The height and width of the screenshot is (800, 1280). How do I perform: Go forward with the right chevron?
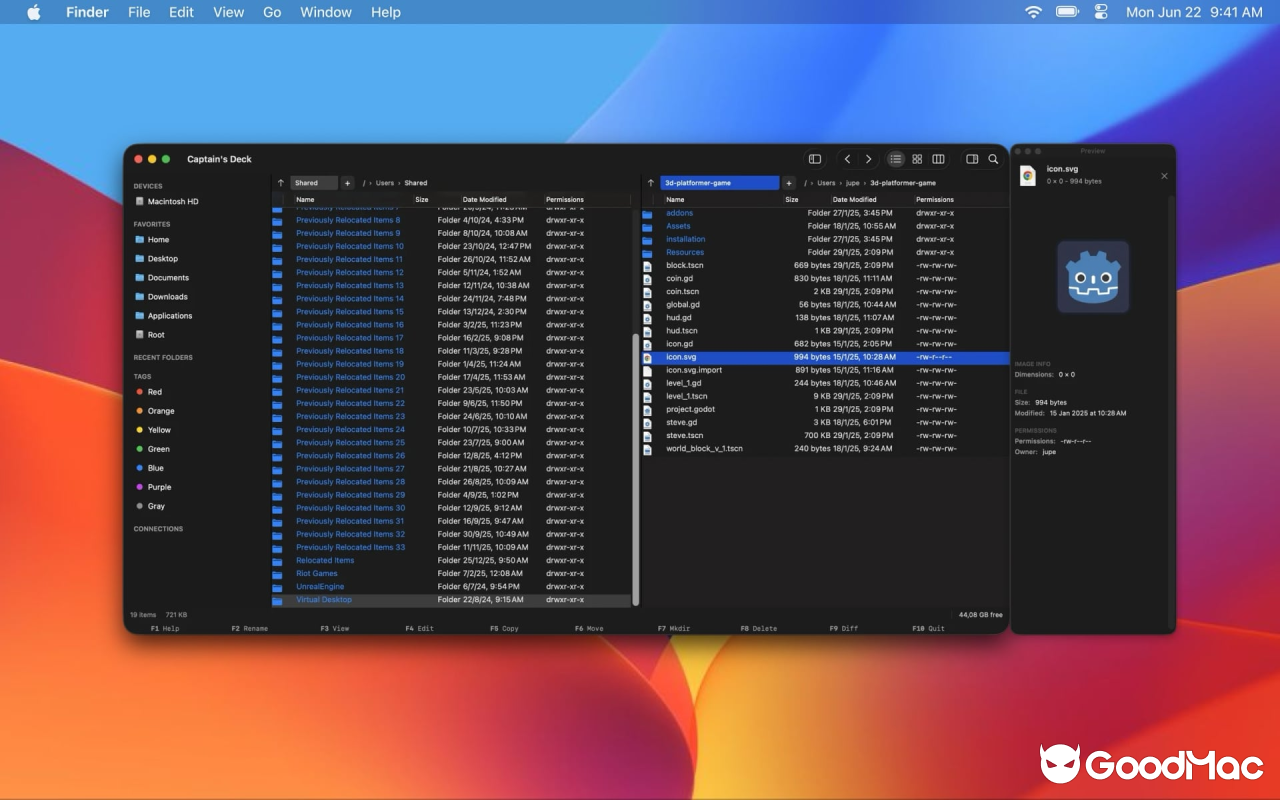868,159
